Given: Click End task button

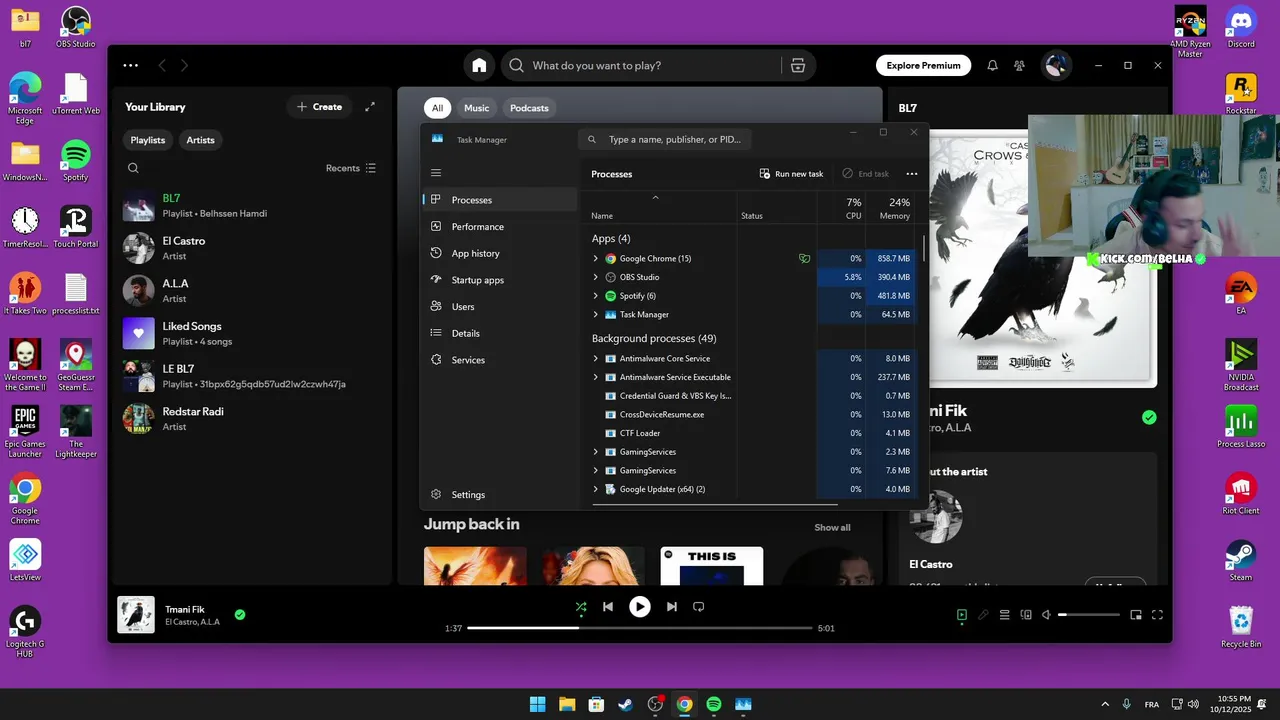Looking at the screenshot, I should (x=865, y=174).
